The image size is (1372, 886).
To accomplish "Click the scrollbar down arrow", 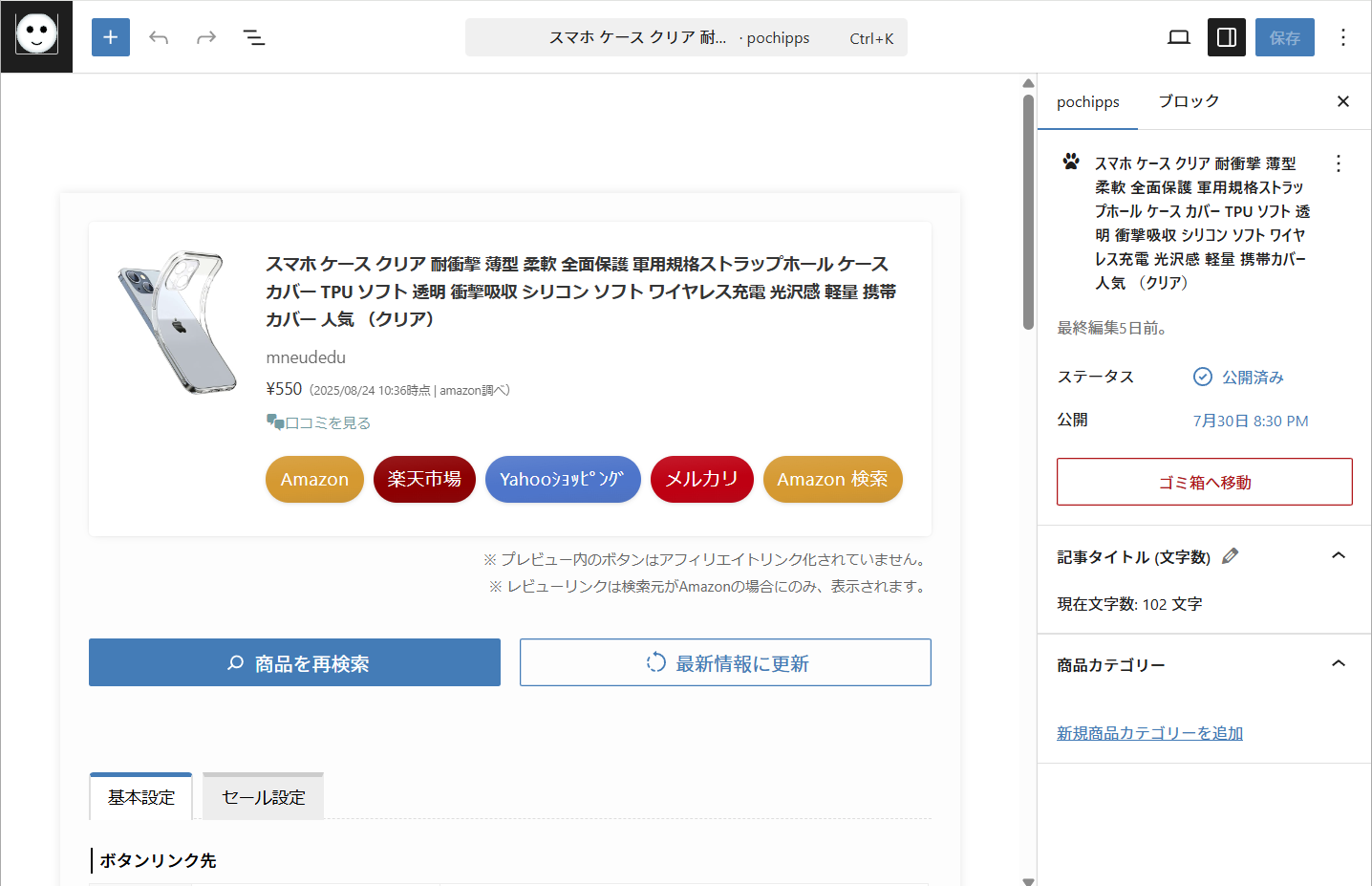I will (1028, 880).
